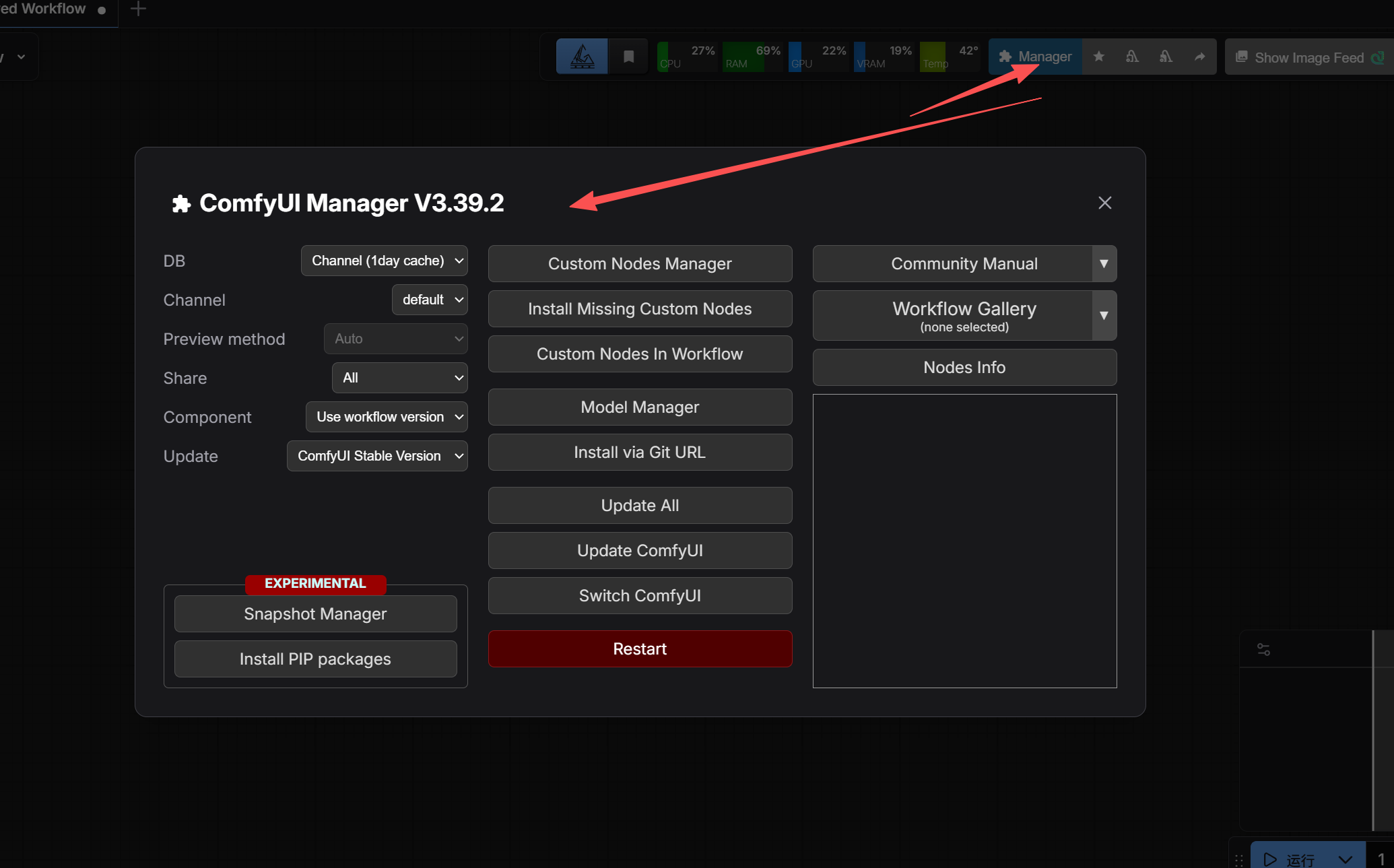The height and width of the screenshot is (868, 1394).
Task: Click the share arrow icon in toolbar
Action: click(x=1199, y=57)
